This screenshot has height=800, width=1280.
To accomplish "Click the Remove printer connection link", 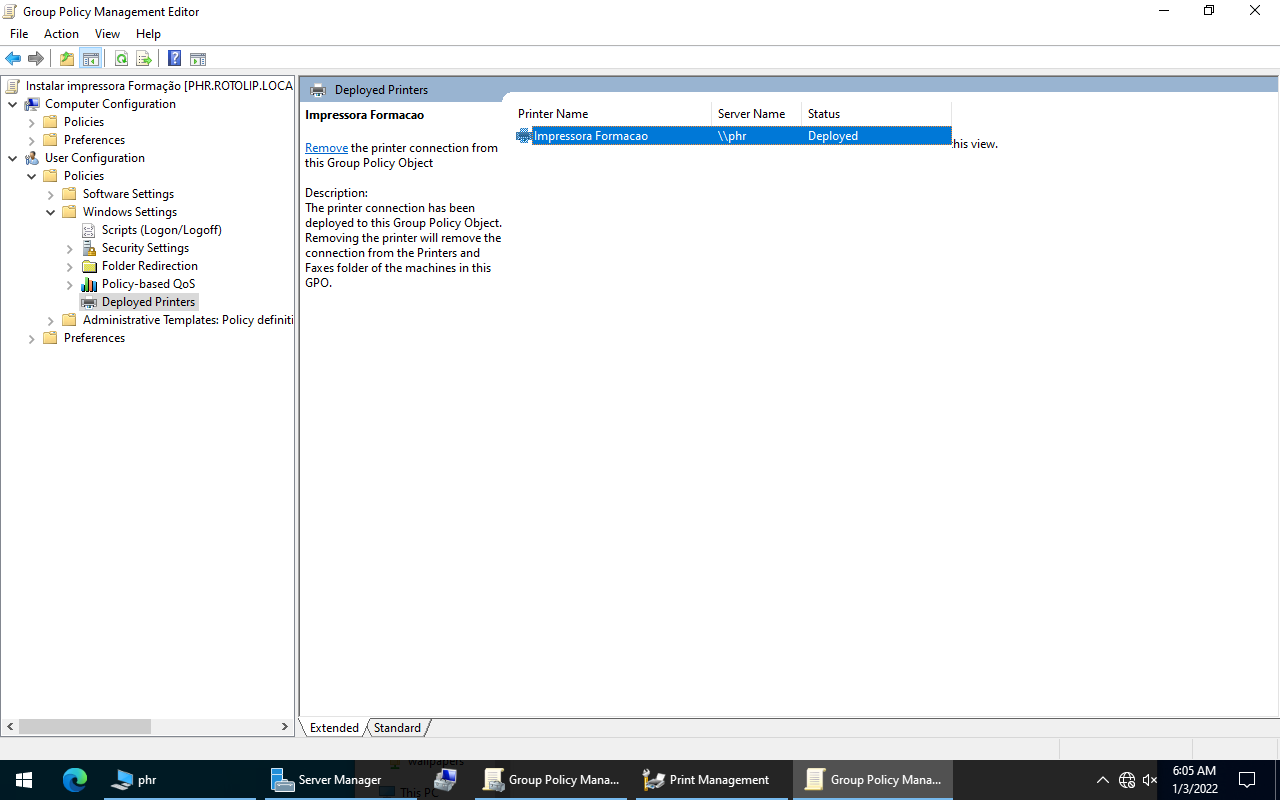I will tap(326, 148).
